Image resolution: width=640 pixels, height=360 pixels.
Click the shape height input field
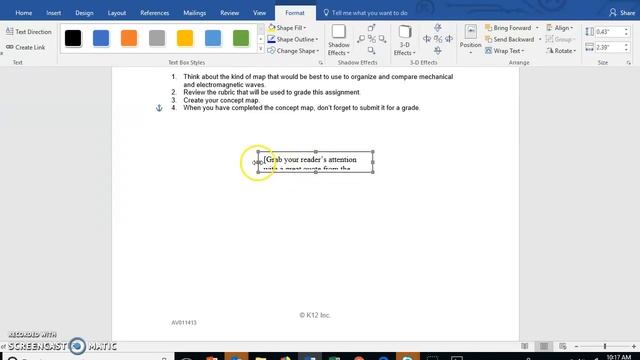pos(609,31)
